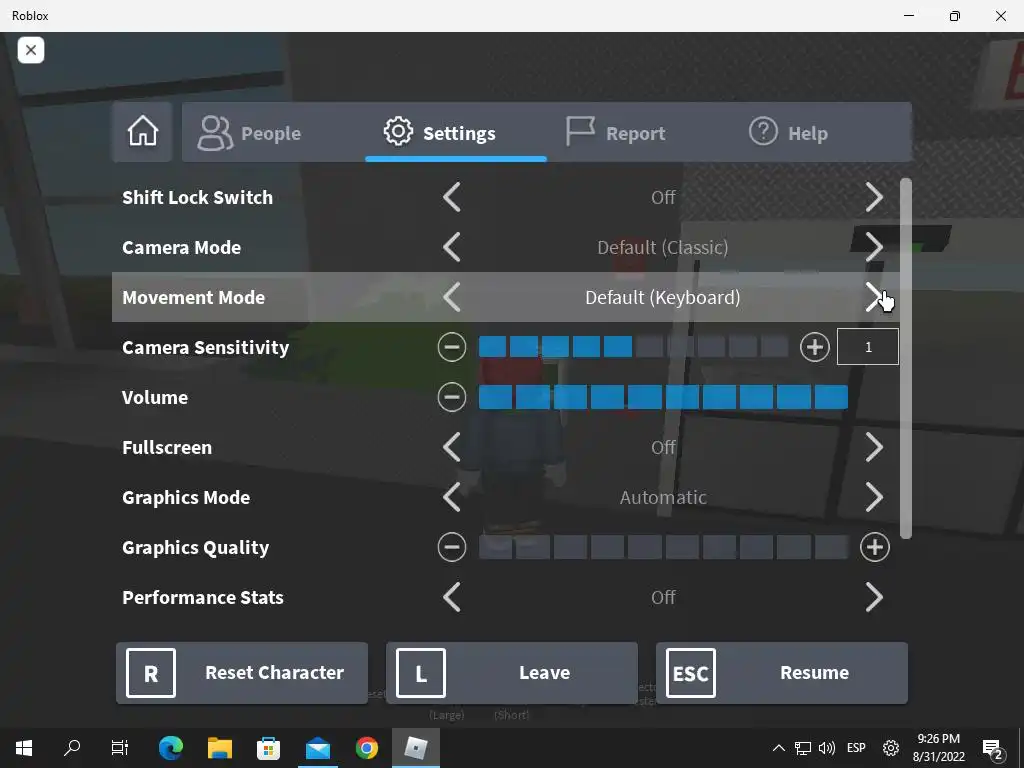The width and height of the screenshot is (1024, 768).
Task: Close the menu with the X icon
Action: coord(31,50)
